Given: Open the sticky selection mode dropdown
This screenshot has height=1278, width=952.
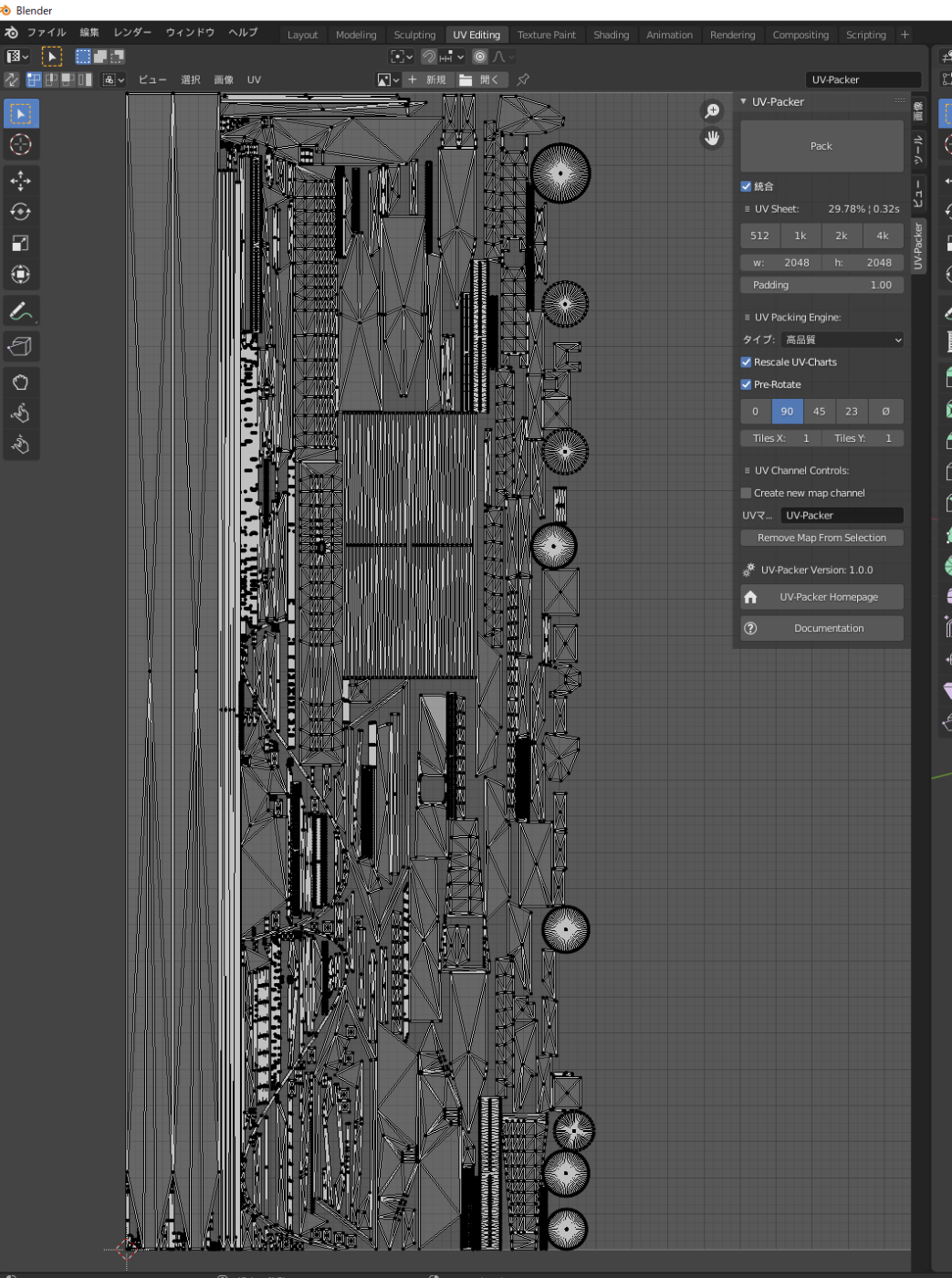Looking at the screenshot, I should 115,79.
